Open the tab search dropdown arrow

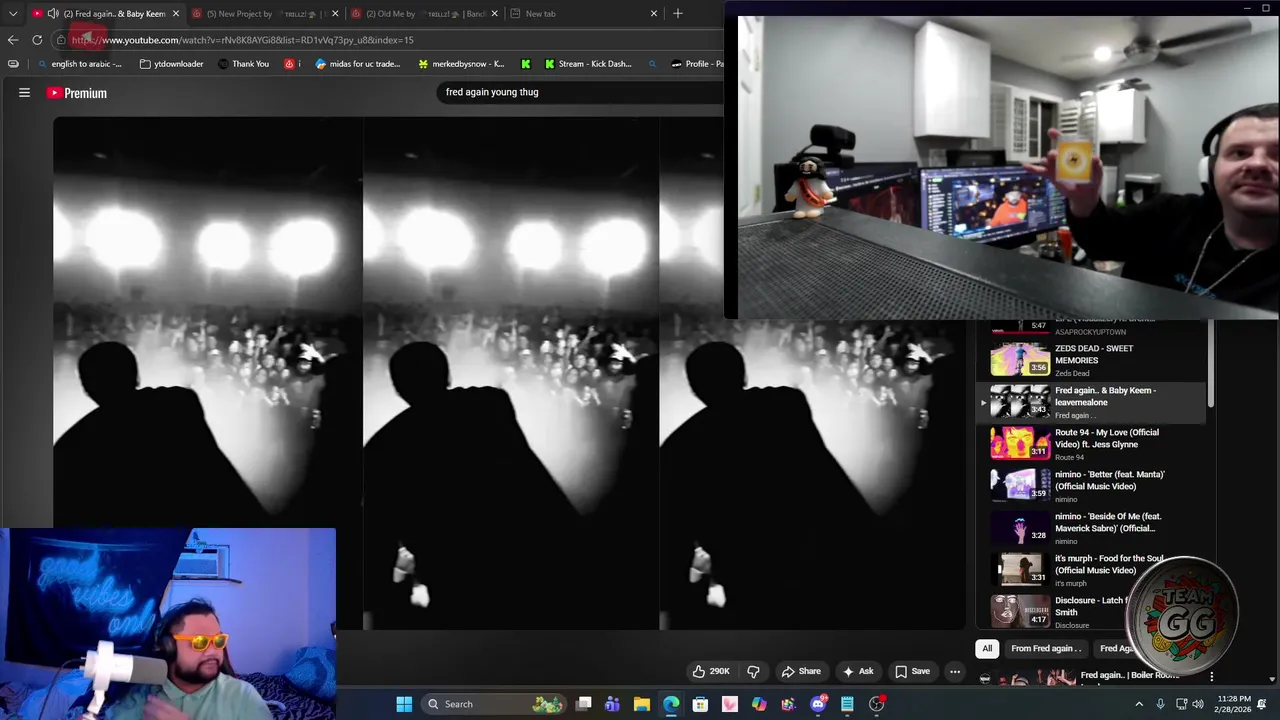(x=12, y=13)
